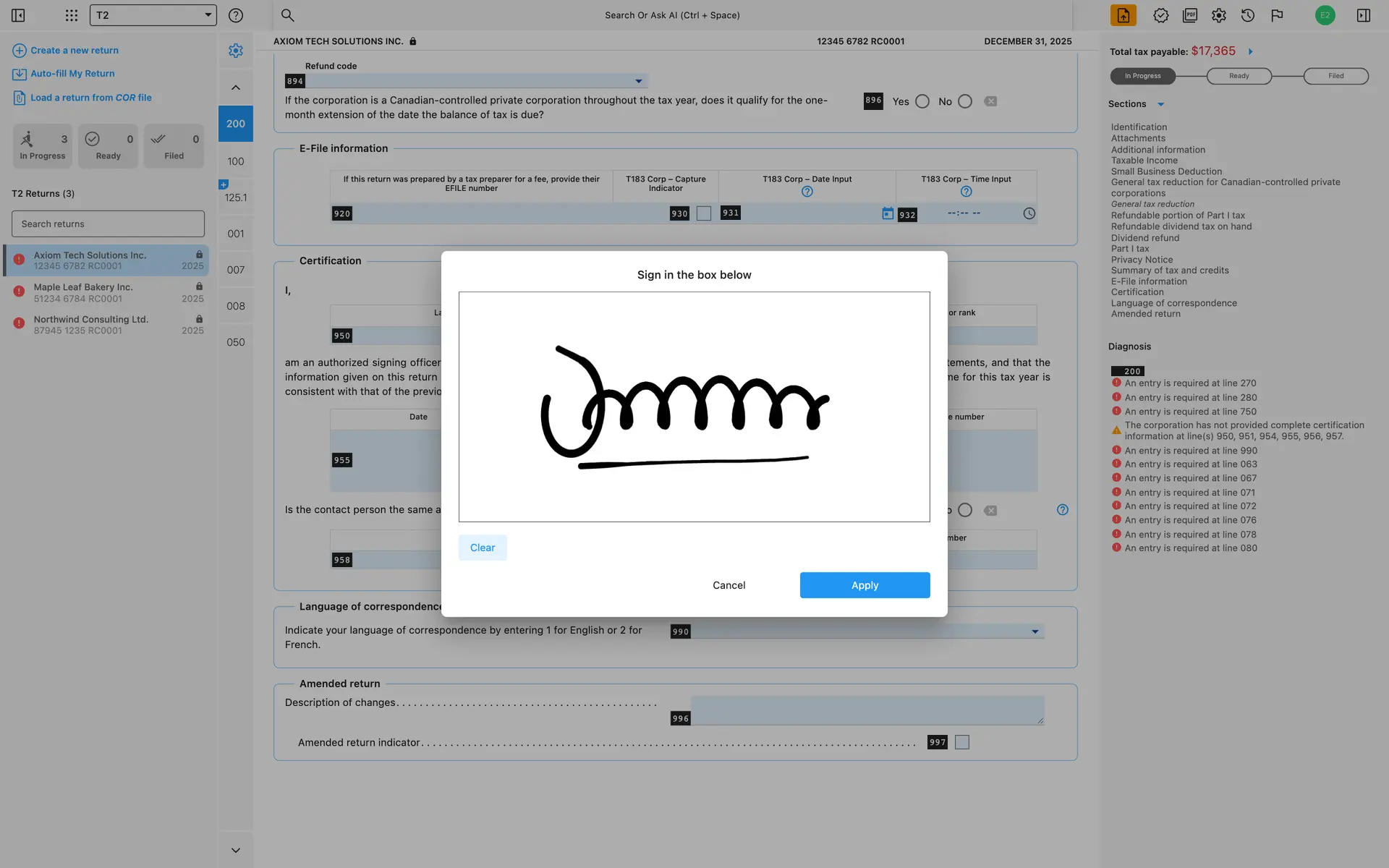Clear the signature drawing
The width and height of the screenshot is (1389, 868).
pos(483,548)
